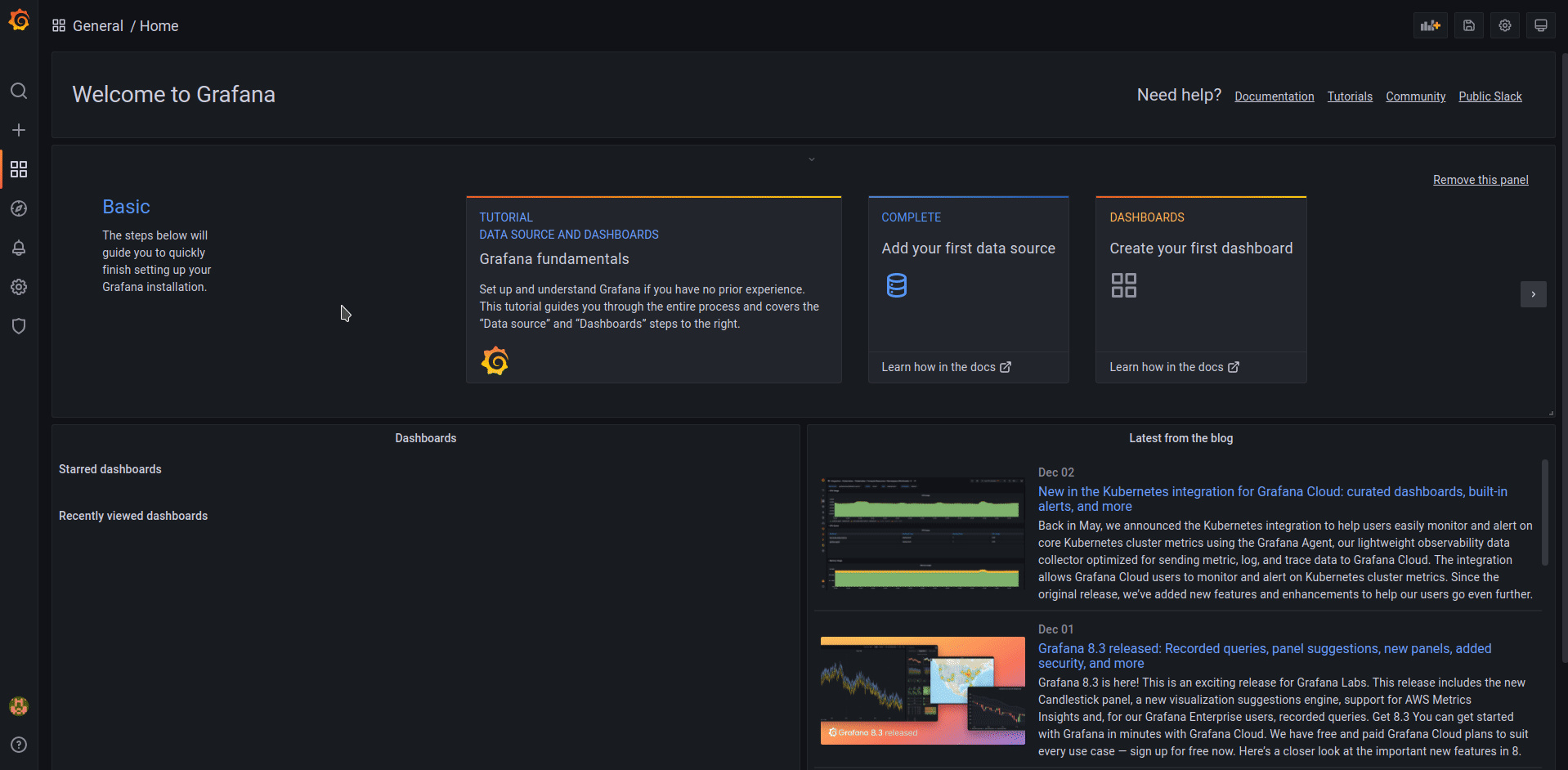
Task: Open the user avatar profile icon
Action: (19, 705)
